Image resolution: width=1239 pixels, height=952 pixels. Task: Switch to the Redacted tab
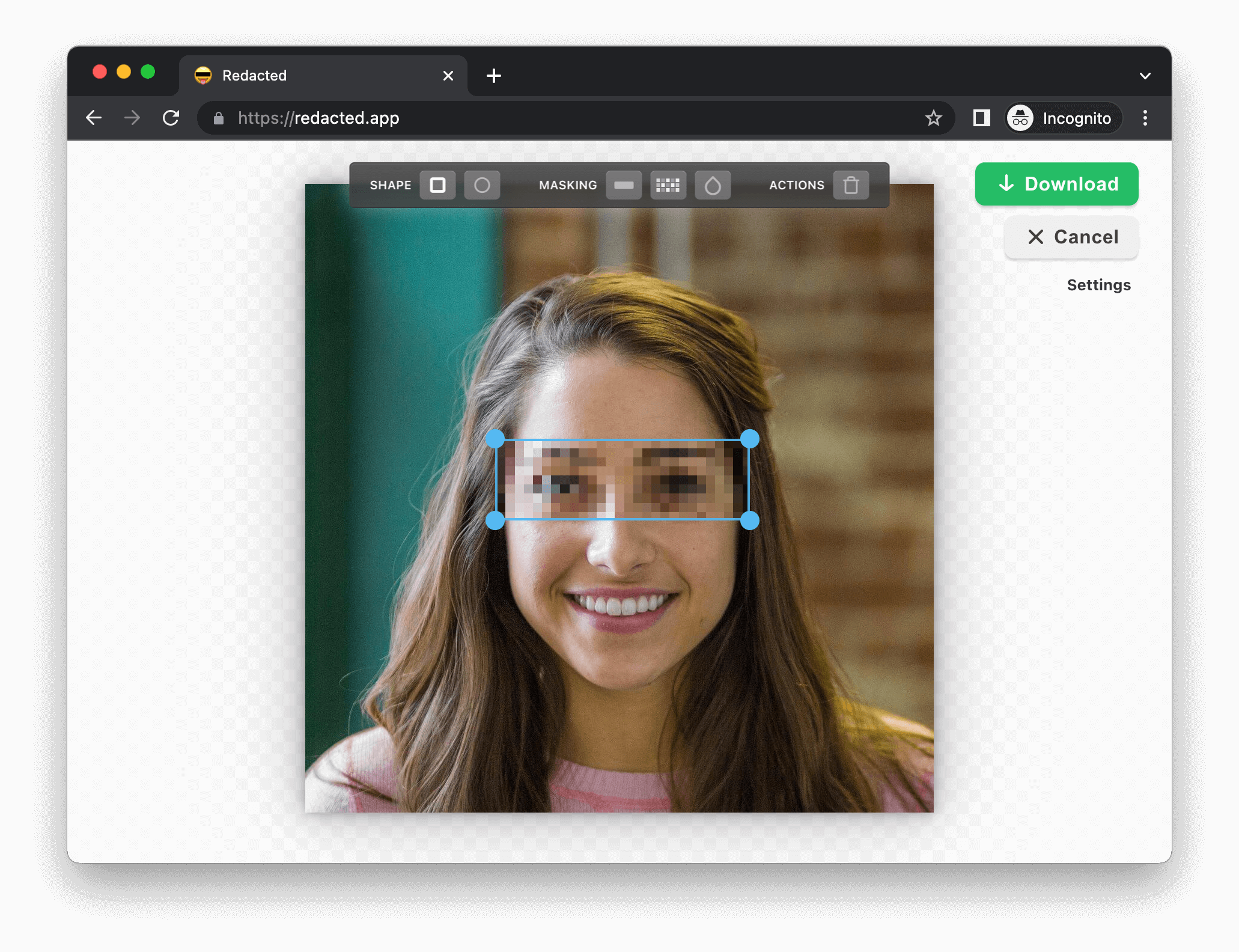323,76
